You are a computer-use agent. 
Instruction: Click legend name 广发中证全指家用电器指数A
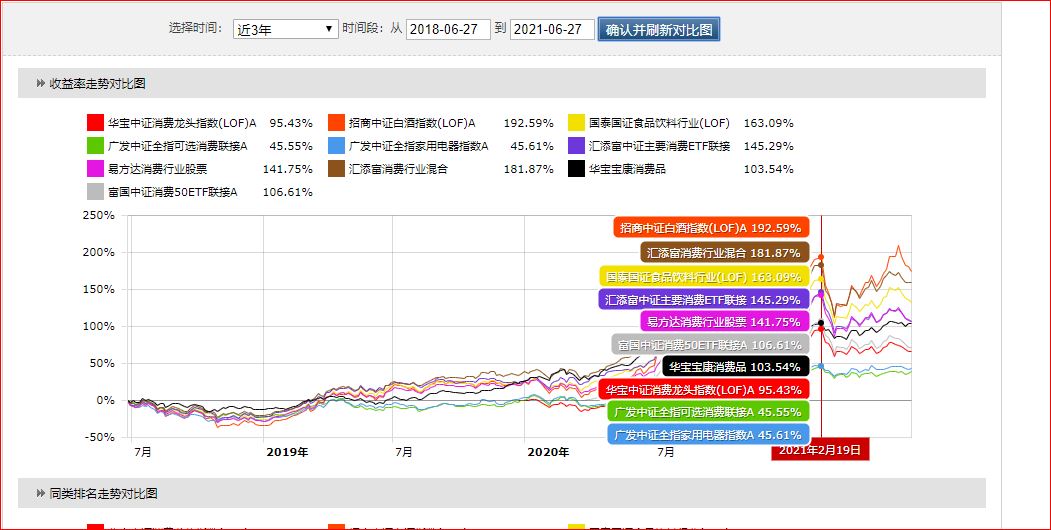pos(418,146)
